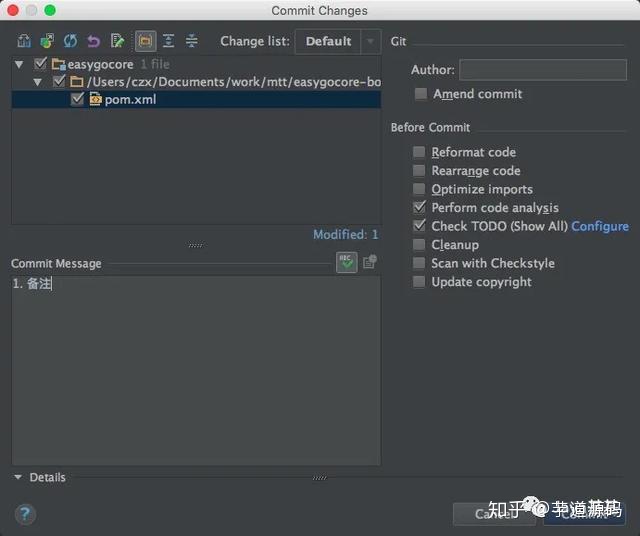The height and width of the screenshot is (536, 640).
Task: Enable Scan with Checkstyle checkbox
Action: 419,263
